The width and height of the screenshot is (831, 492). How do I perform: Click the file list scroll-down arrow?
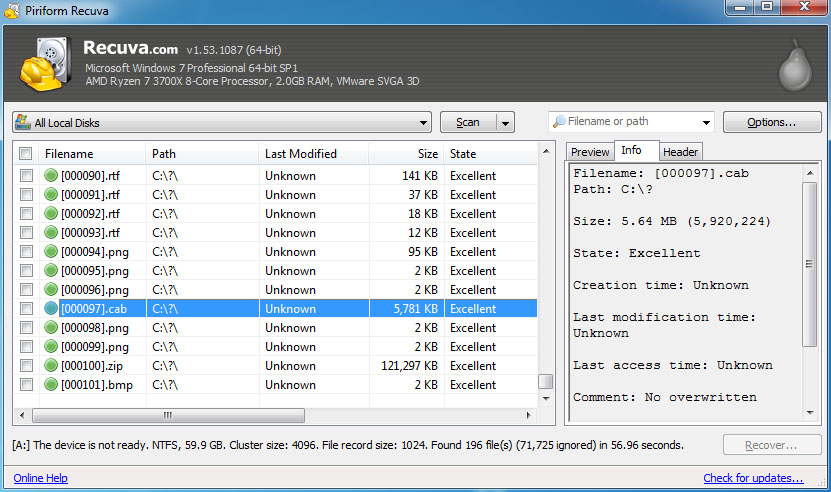click(546, 398)
